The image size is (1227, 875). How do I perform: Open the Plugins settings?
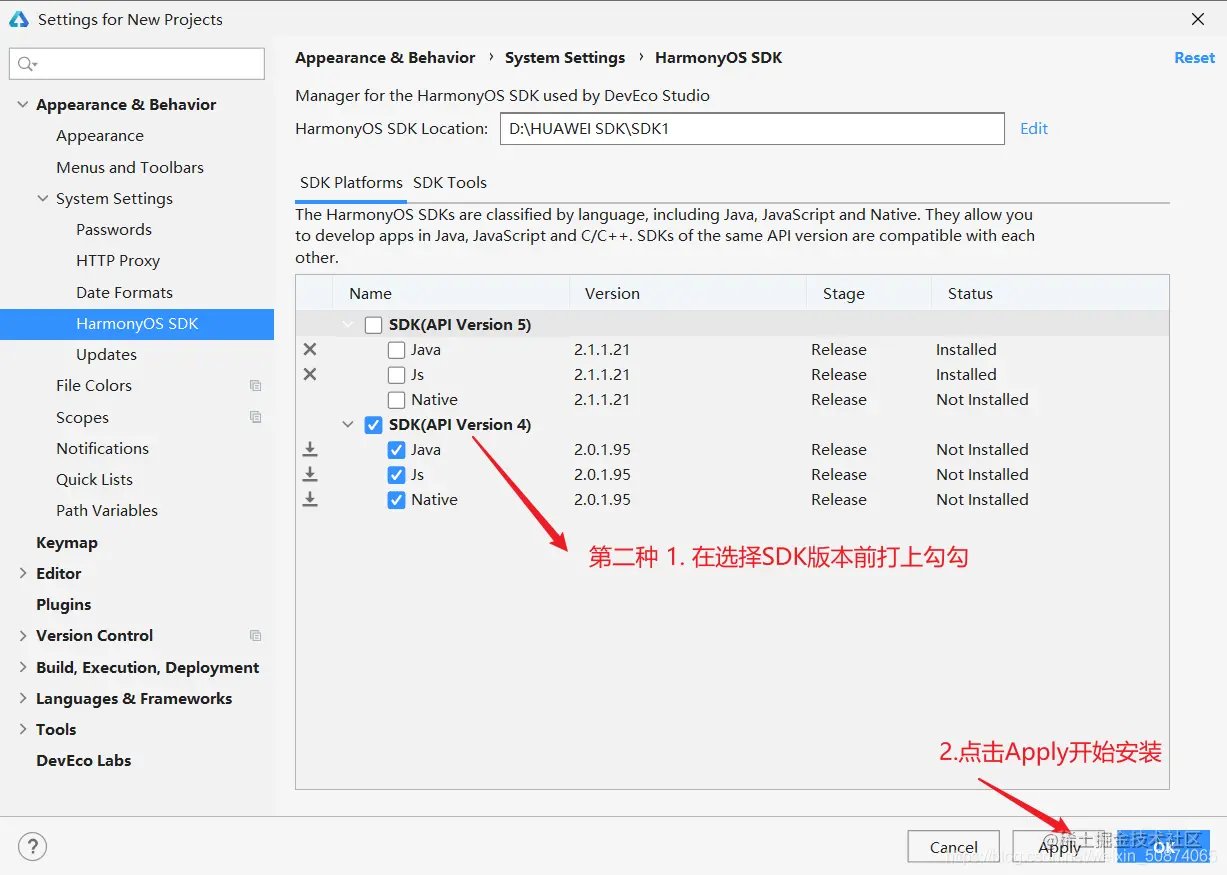(x=63, y=604)
